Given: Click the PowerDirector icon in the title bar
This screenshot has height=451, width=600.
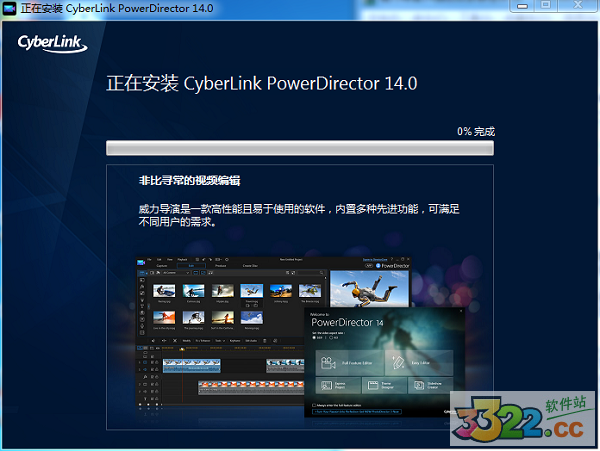Looking at the screenshot, I should tap(9, 8).
